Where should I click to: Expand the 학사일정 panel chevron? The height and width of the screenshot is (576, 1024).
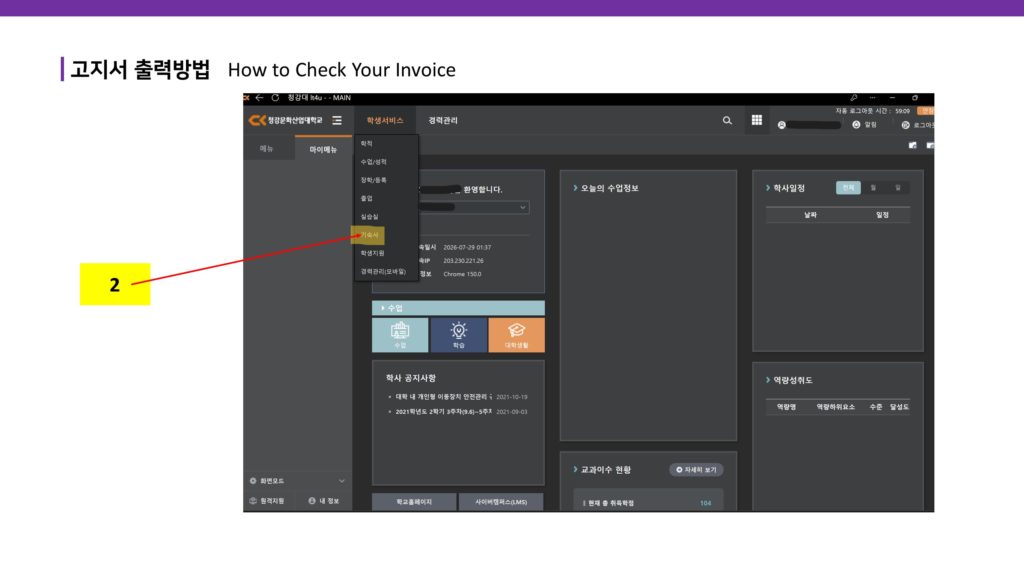[767, 188]
